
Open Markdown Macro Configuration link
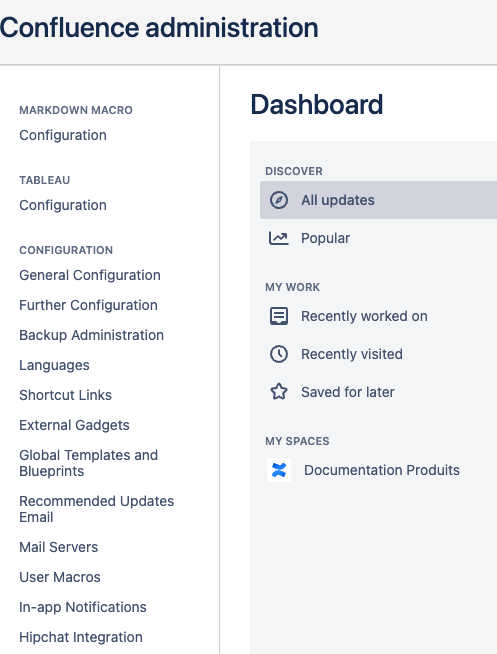pos(63,135)
